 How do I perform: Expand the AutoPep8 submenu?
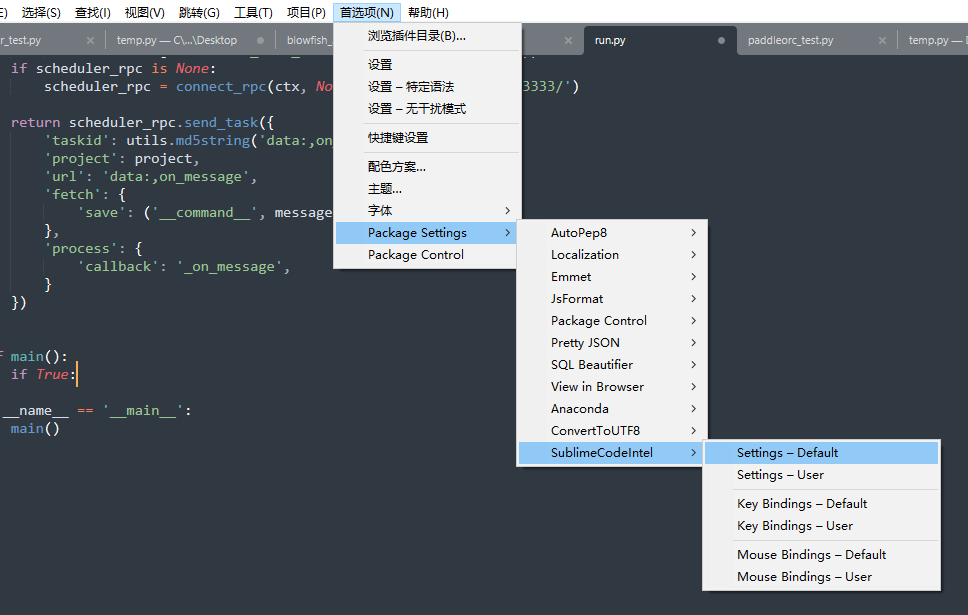612,233
